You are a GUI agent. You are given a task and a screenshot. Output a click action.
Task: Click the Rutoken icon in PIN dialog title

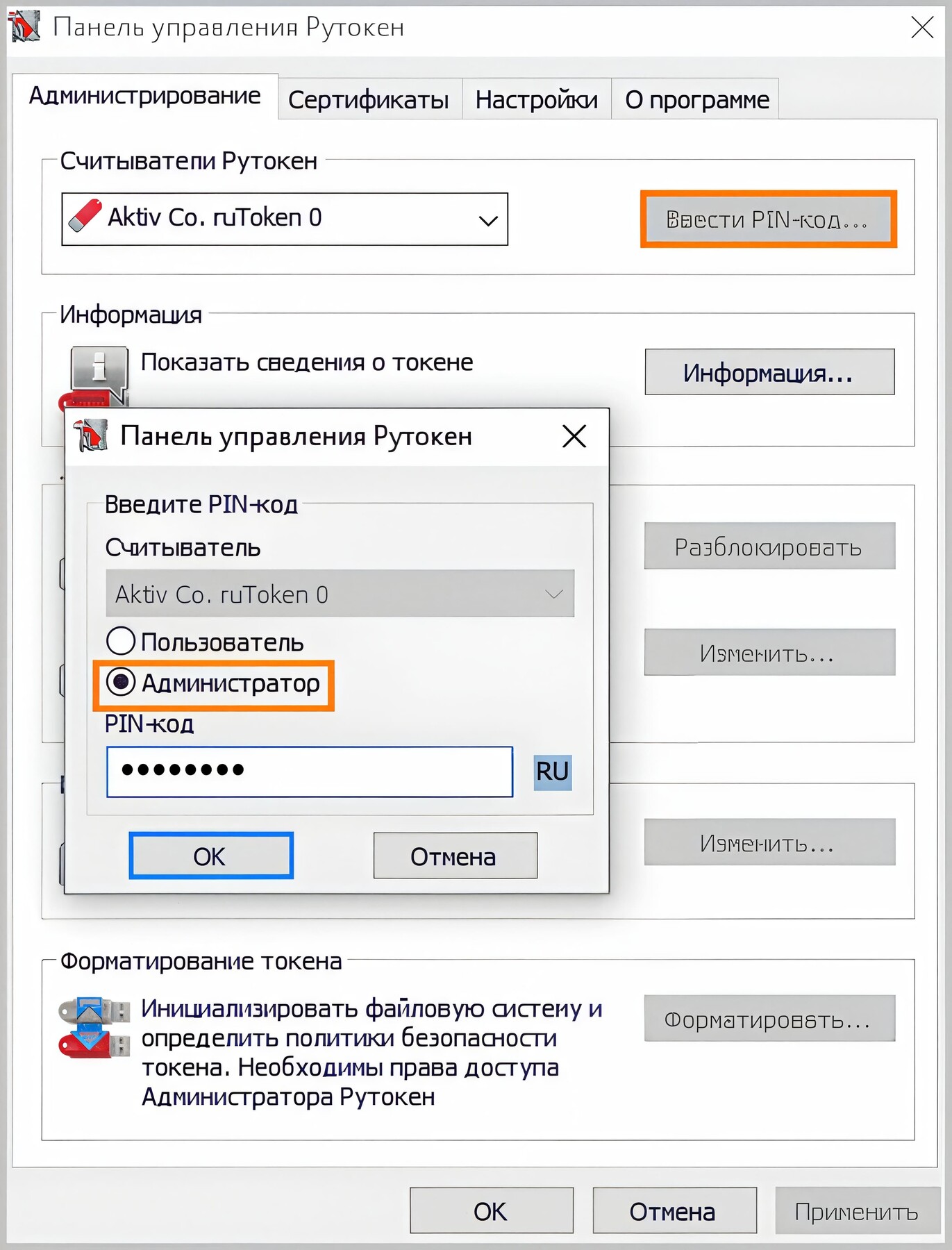[91, 436]
